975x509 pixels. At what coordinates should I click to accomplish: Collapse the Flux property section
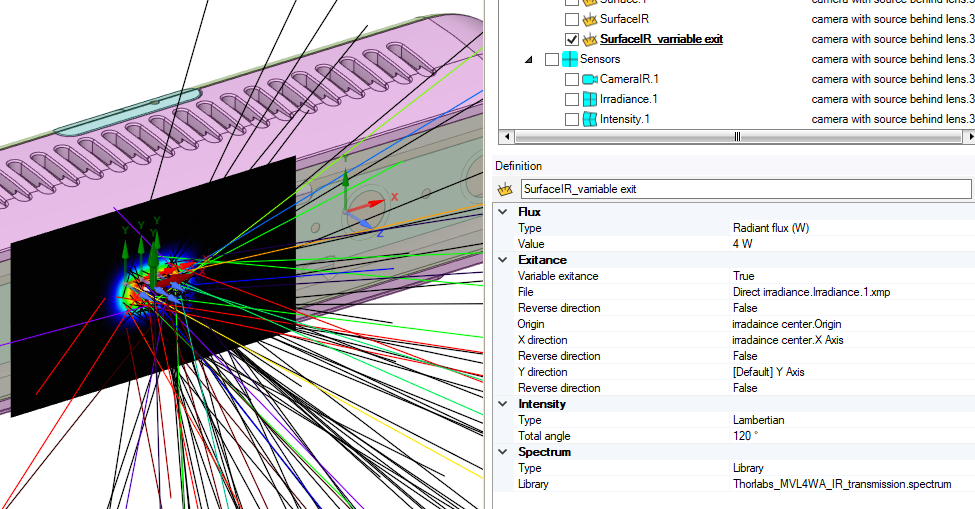(503, 212)
